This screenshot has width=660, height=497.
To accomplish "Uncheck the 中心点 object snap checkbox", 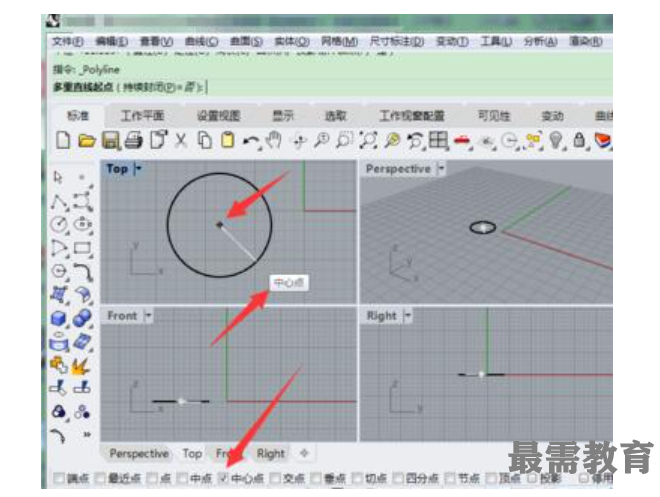I will (223, 478).
